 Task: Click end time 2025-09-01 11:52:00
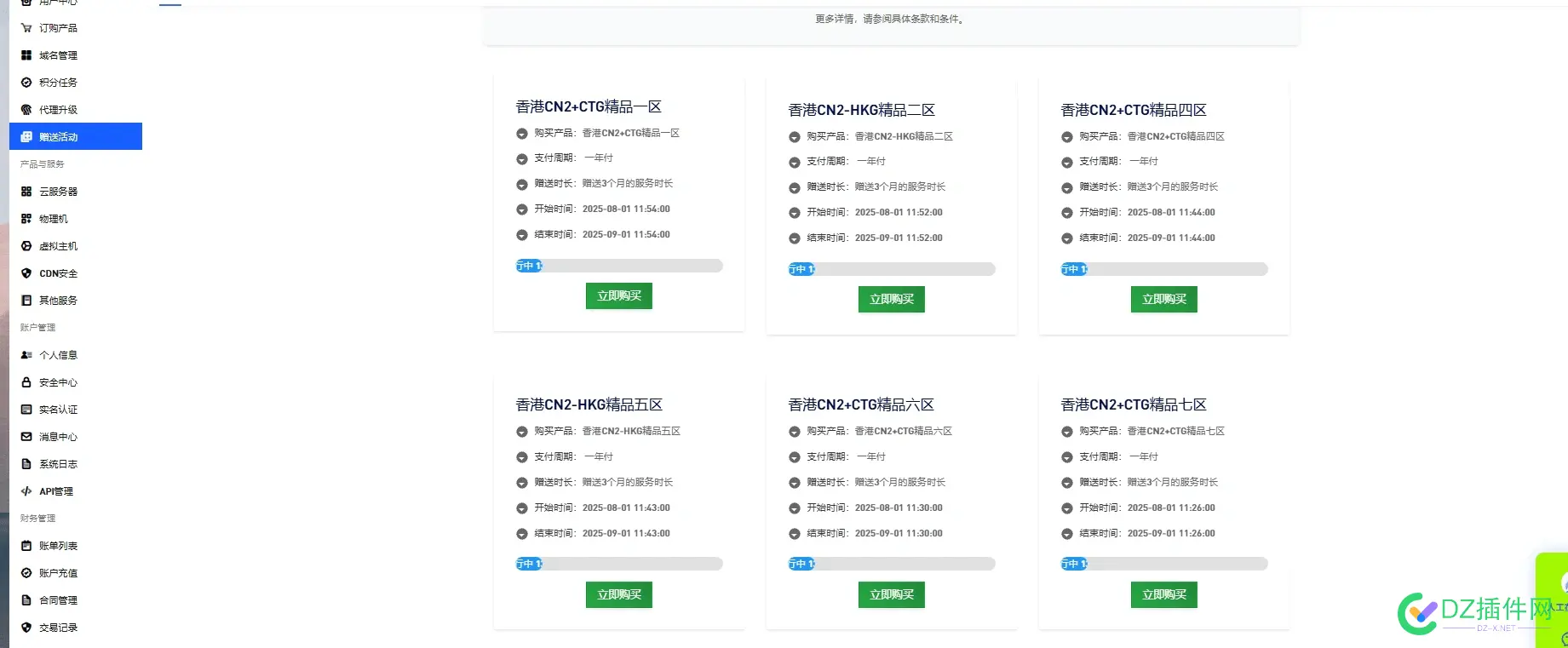[x=899, y=238]
